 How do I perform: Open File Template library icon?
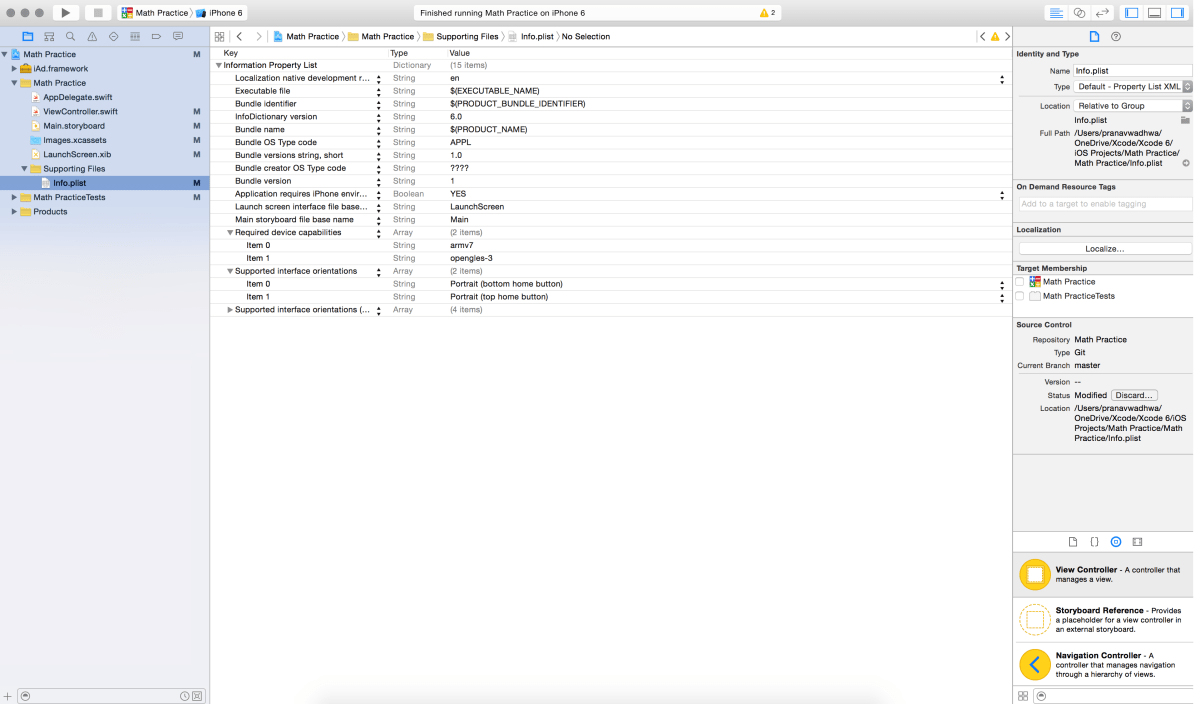(x=1073, y=541)
